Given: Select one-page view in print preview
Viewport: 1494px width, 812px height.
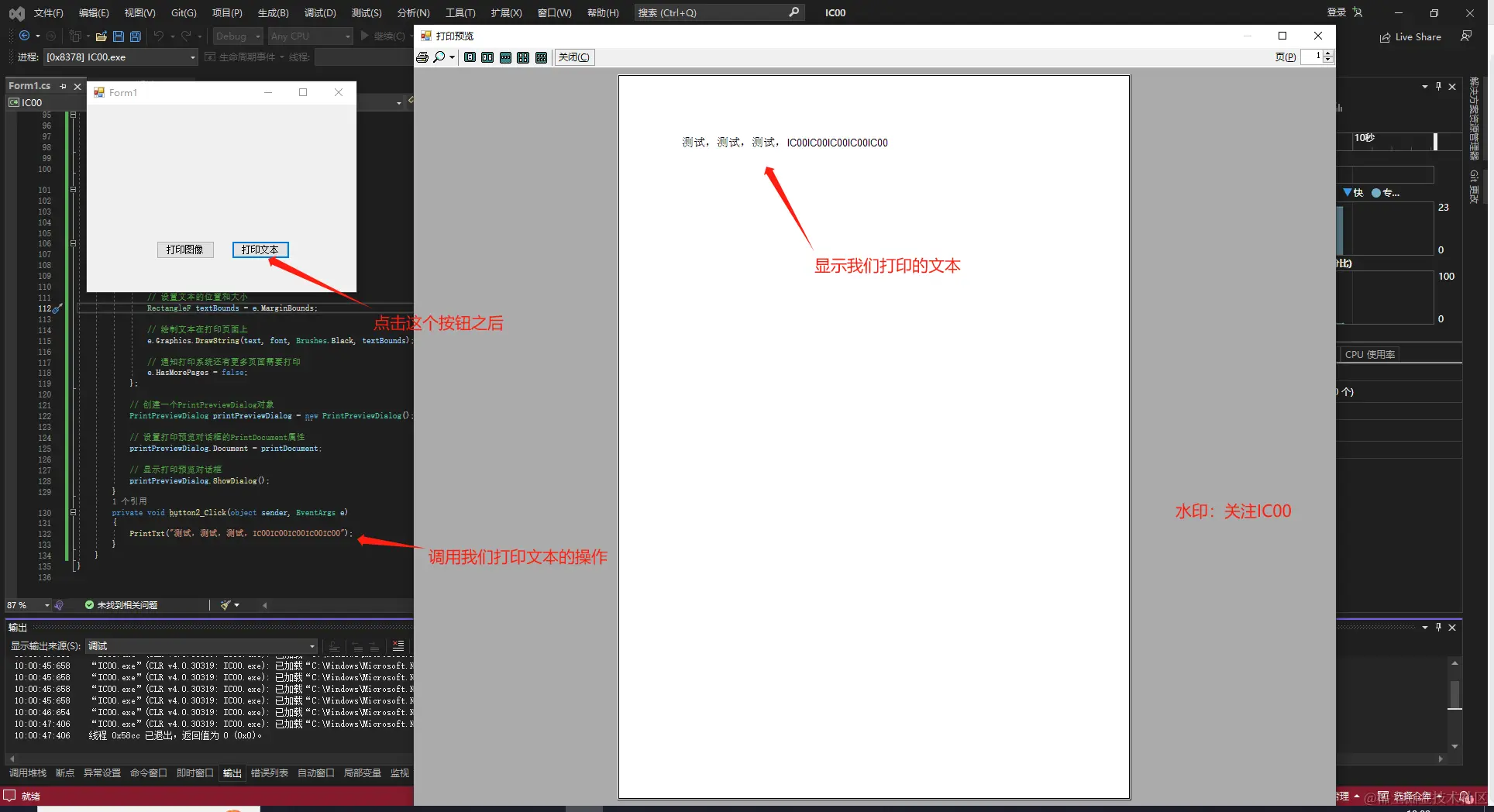Looking at the screenshot, I should (x=470, y=57).
